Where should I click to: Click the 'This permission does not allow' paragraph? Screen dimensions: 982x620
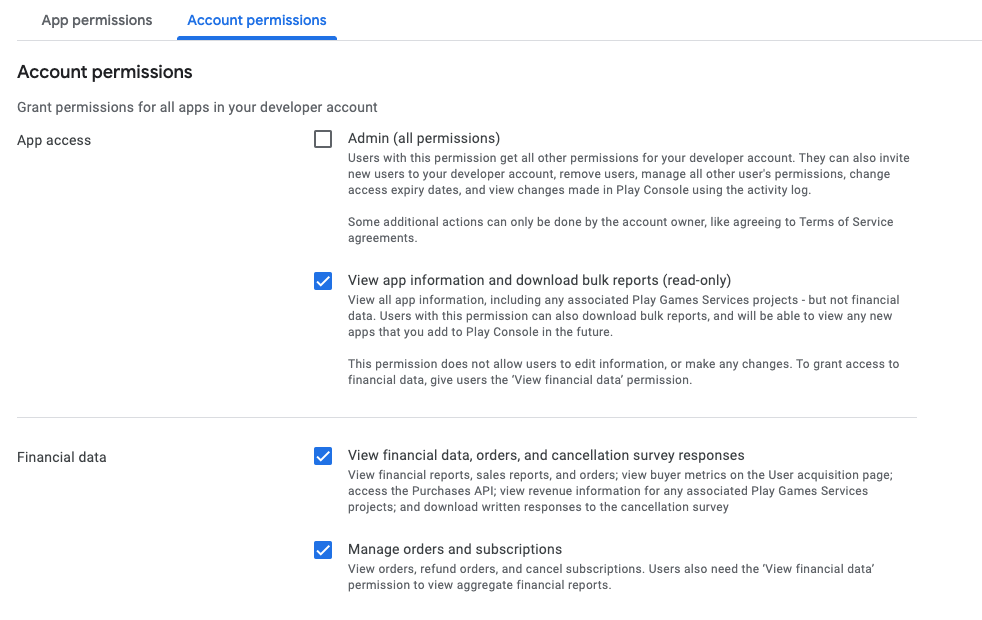pyautogui.click(x=623, y=372)
